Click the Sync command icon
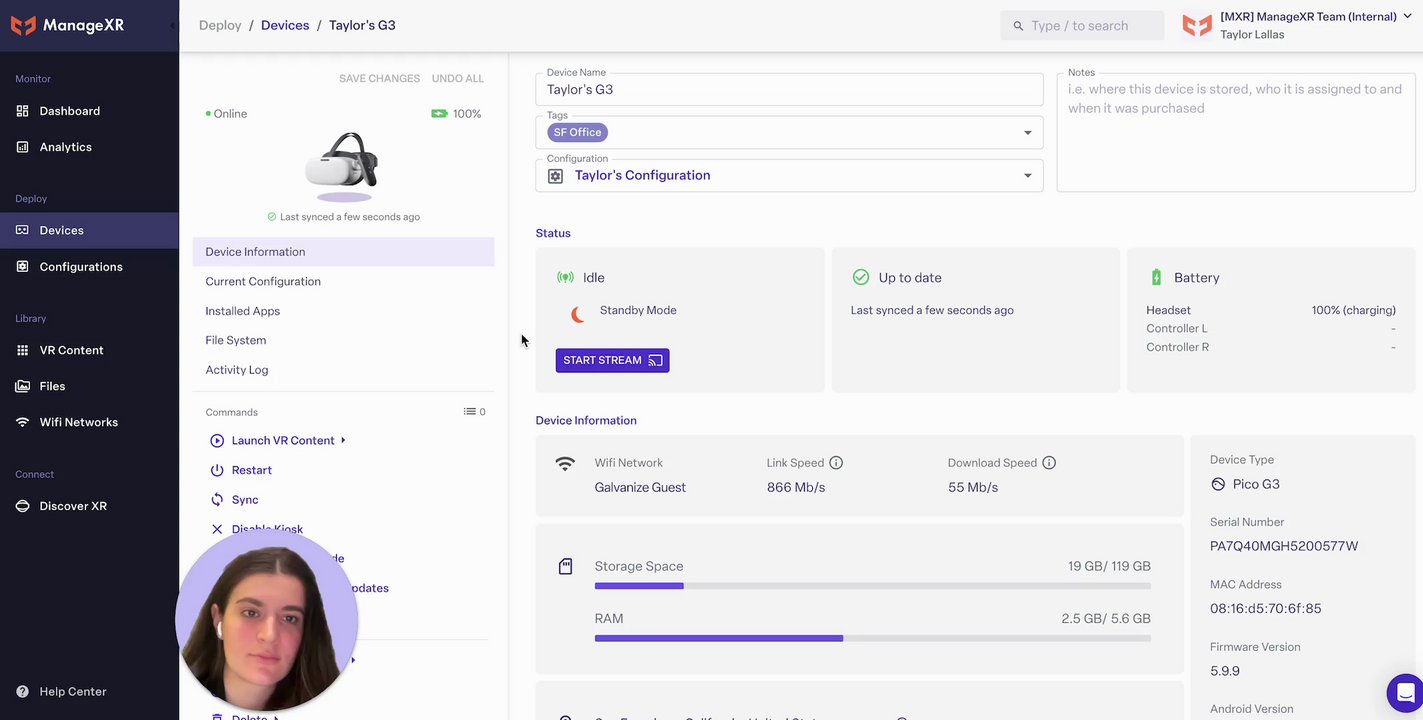1423x720 pixels. coord(217,500)
